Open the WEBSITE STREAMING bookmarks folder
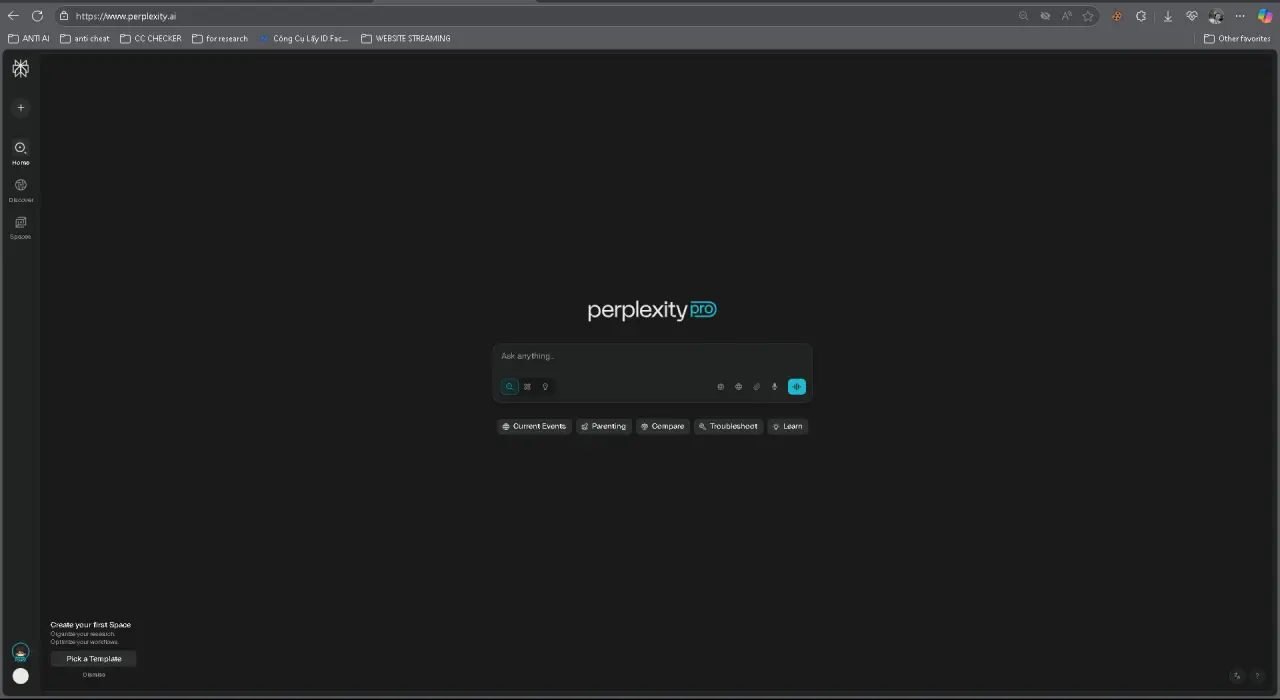This screenshot has height=700, width=1280. [406, 38]
